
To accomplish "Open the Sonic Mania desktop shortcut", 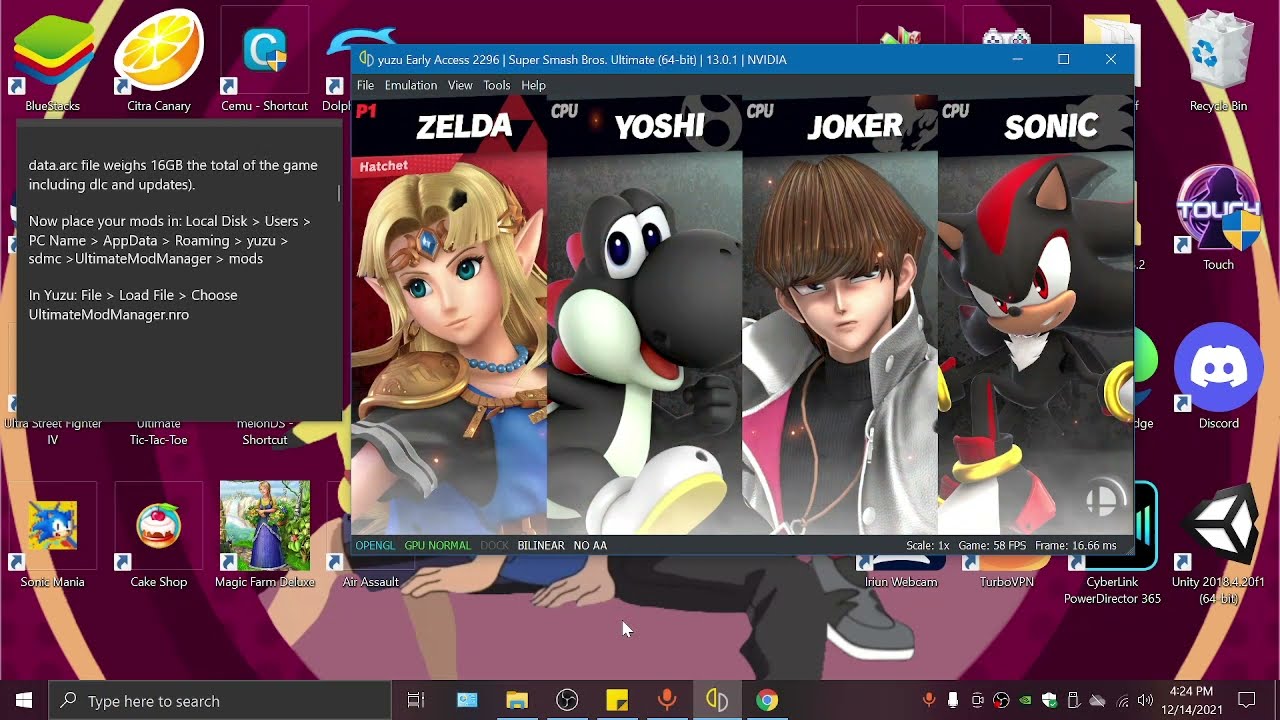I will point(53,536).
